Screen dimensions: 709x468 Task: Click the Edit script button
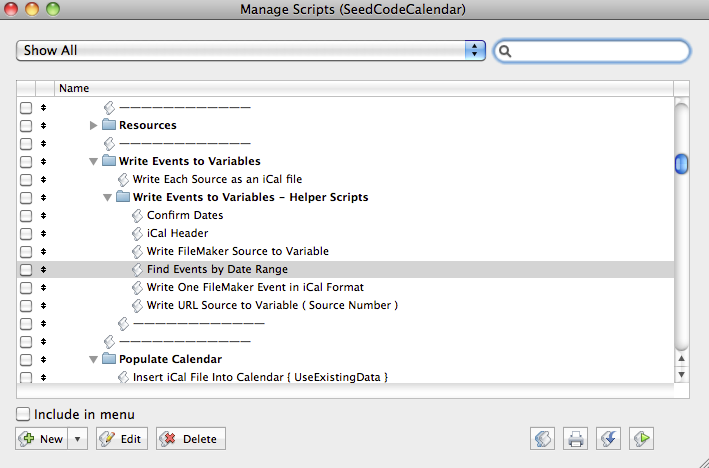pyautogui.click(x=122, y=439)
